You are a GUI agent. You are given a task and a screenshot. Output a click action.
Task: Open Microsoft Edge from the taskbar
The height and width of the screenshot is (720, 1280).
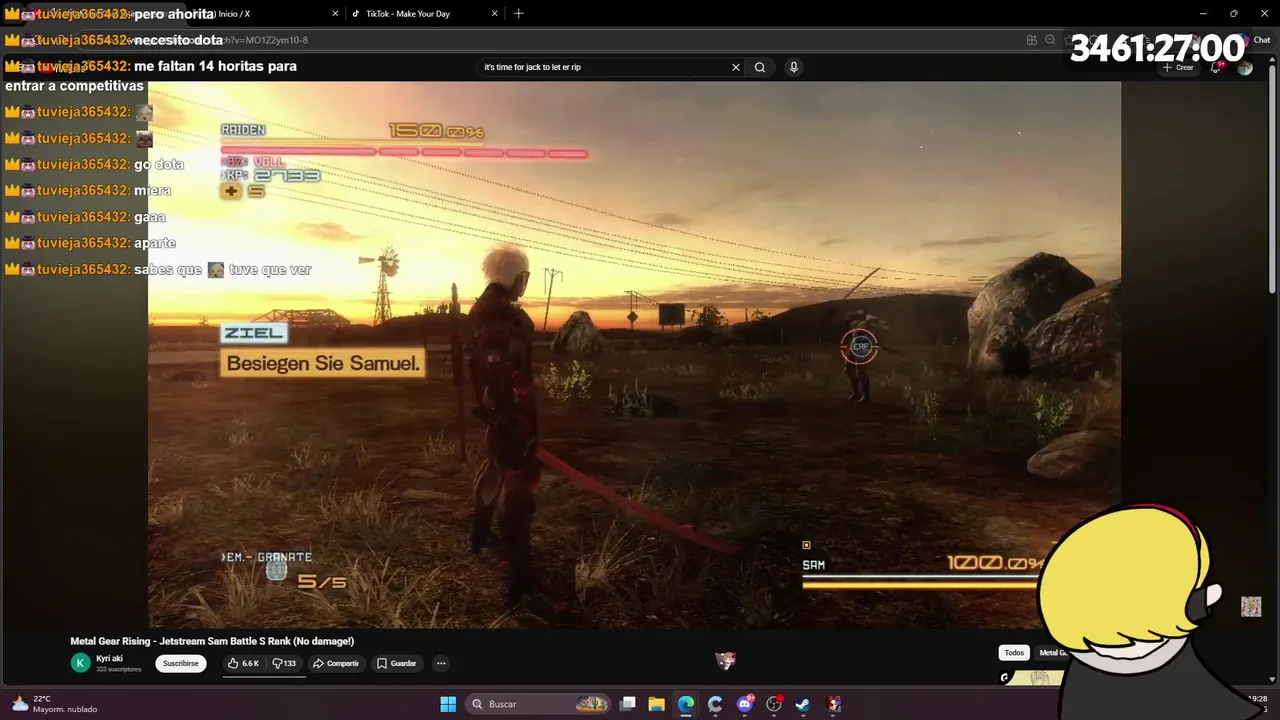click(x=686, y=704)
